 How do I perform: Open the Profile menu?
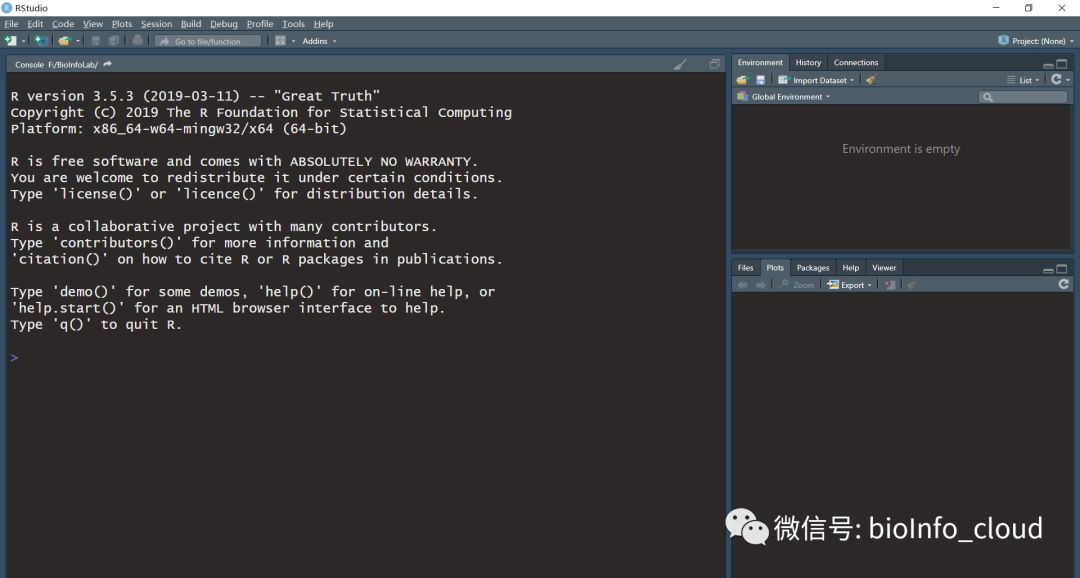pos(260,23)
